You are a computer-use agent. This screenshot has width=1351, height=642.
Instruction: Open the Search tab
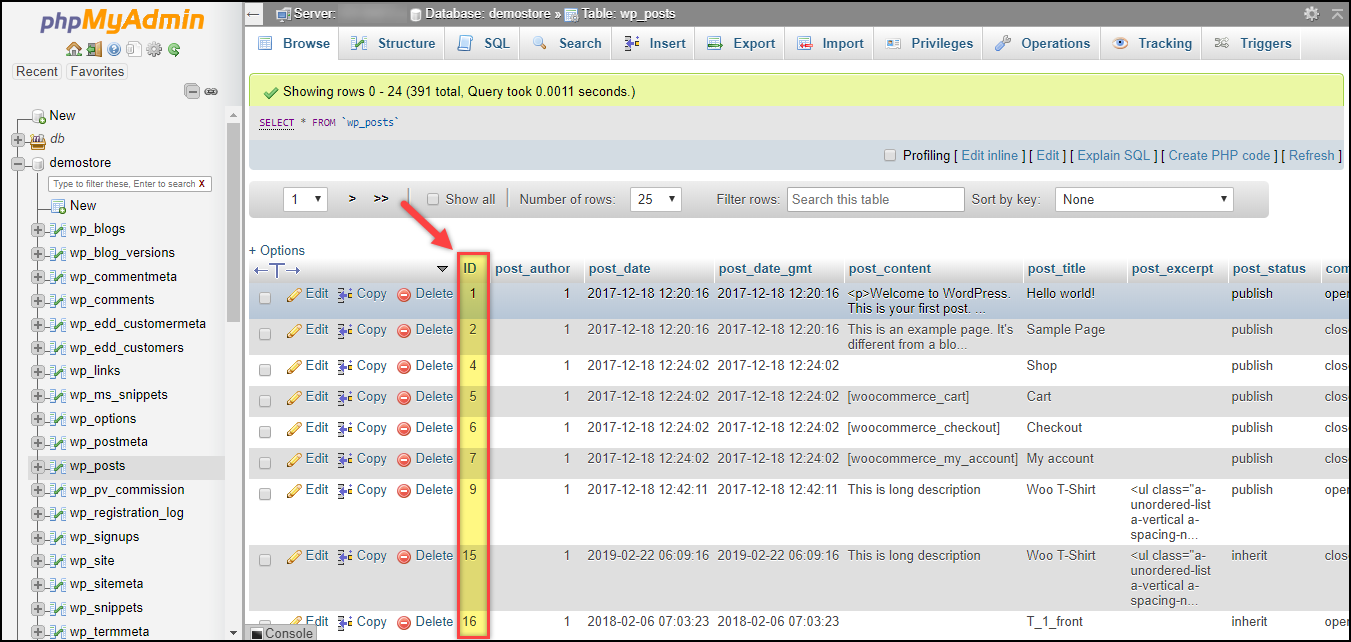[x=567, y=43]
